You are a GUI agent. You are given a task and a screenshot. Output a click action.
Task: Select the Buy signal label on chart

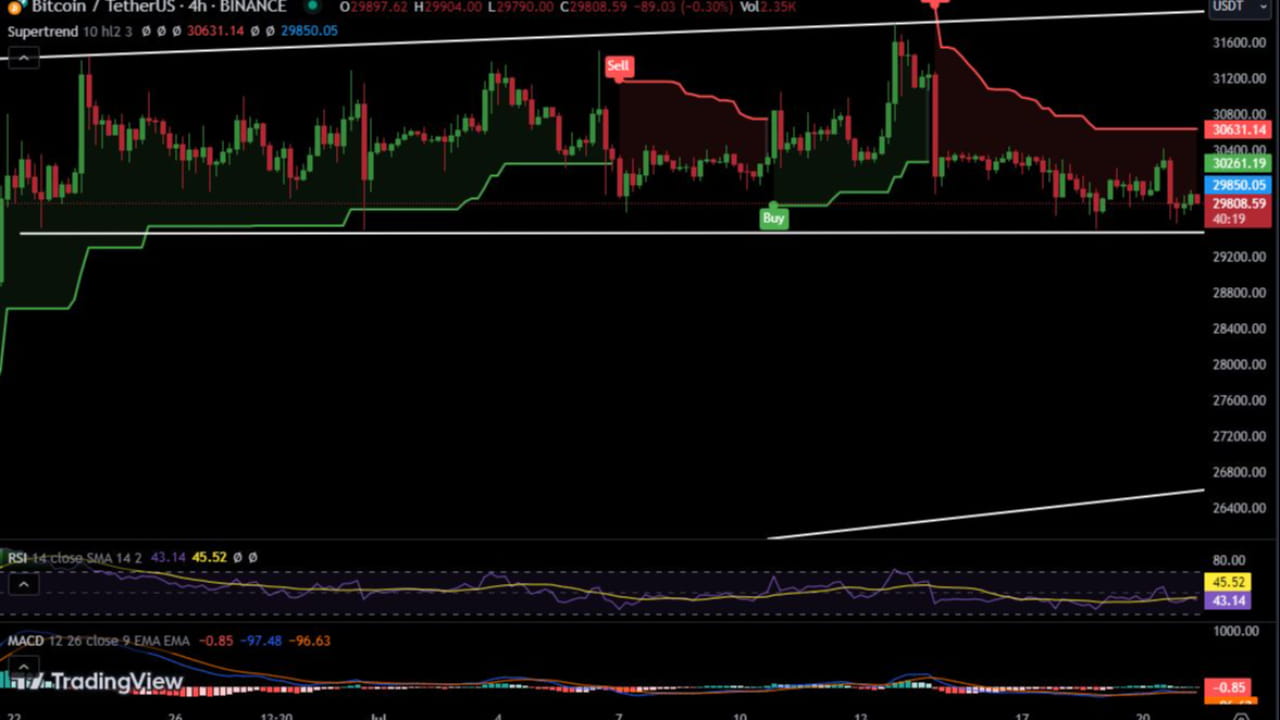coord(773,218)
